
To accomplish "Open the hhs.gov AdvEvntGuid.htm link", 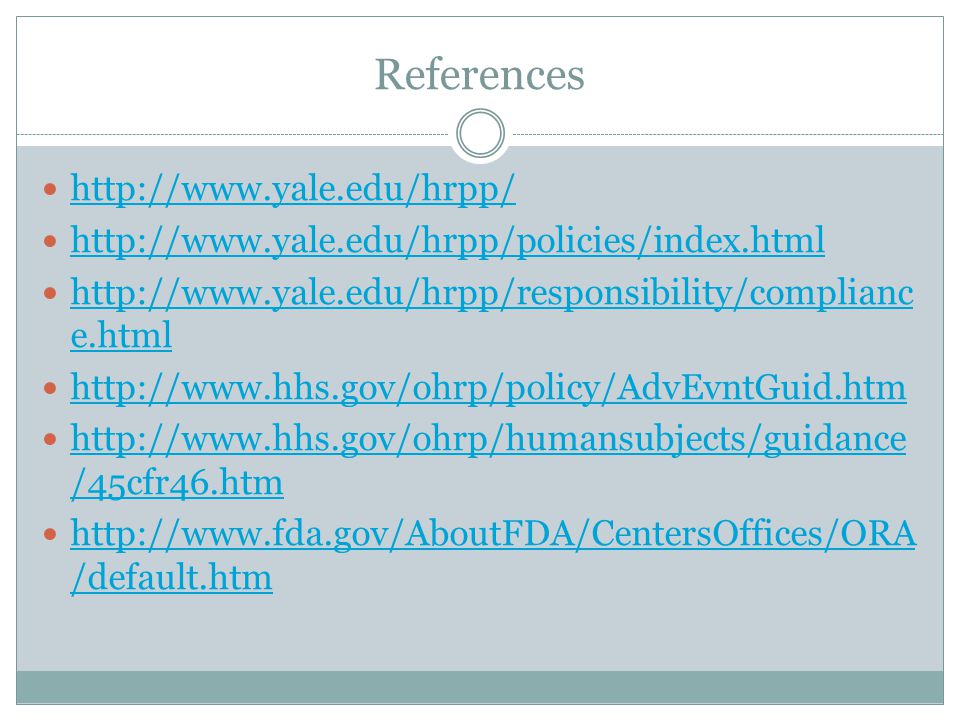I will [x=488, y=388].
